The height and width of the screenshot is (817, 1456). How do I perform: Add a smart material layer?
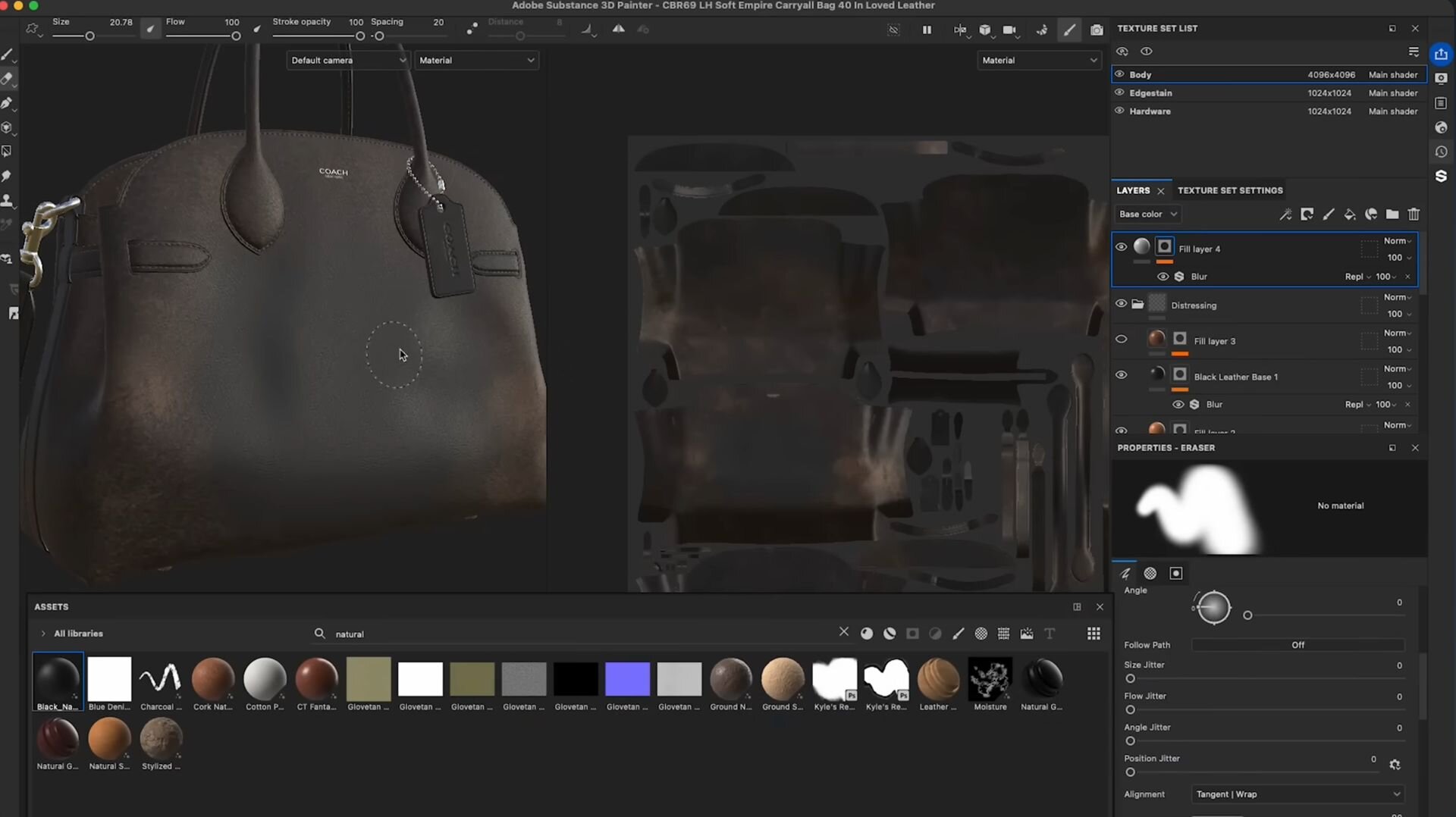(x=1371, y=214)
